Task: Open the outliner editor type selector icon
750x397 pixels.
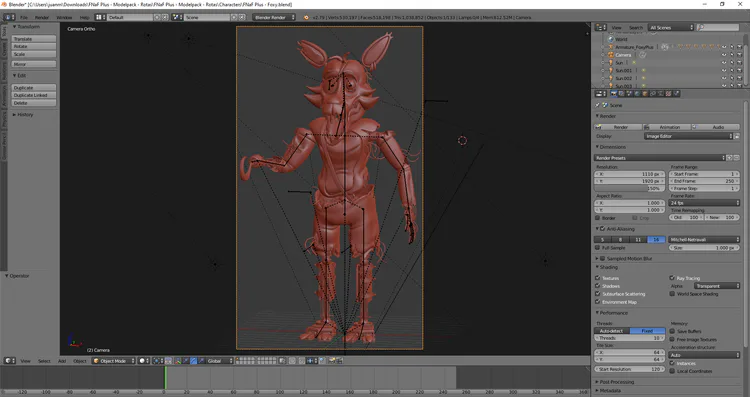Action: (x=601, y=28)
